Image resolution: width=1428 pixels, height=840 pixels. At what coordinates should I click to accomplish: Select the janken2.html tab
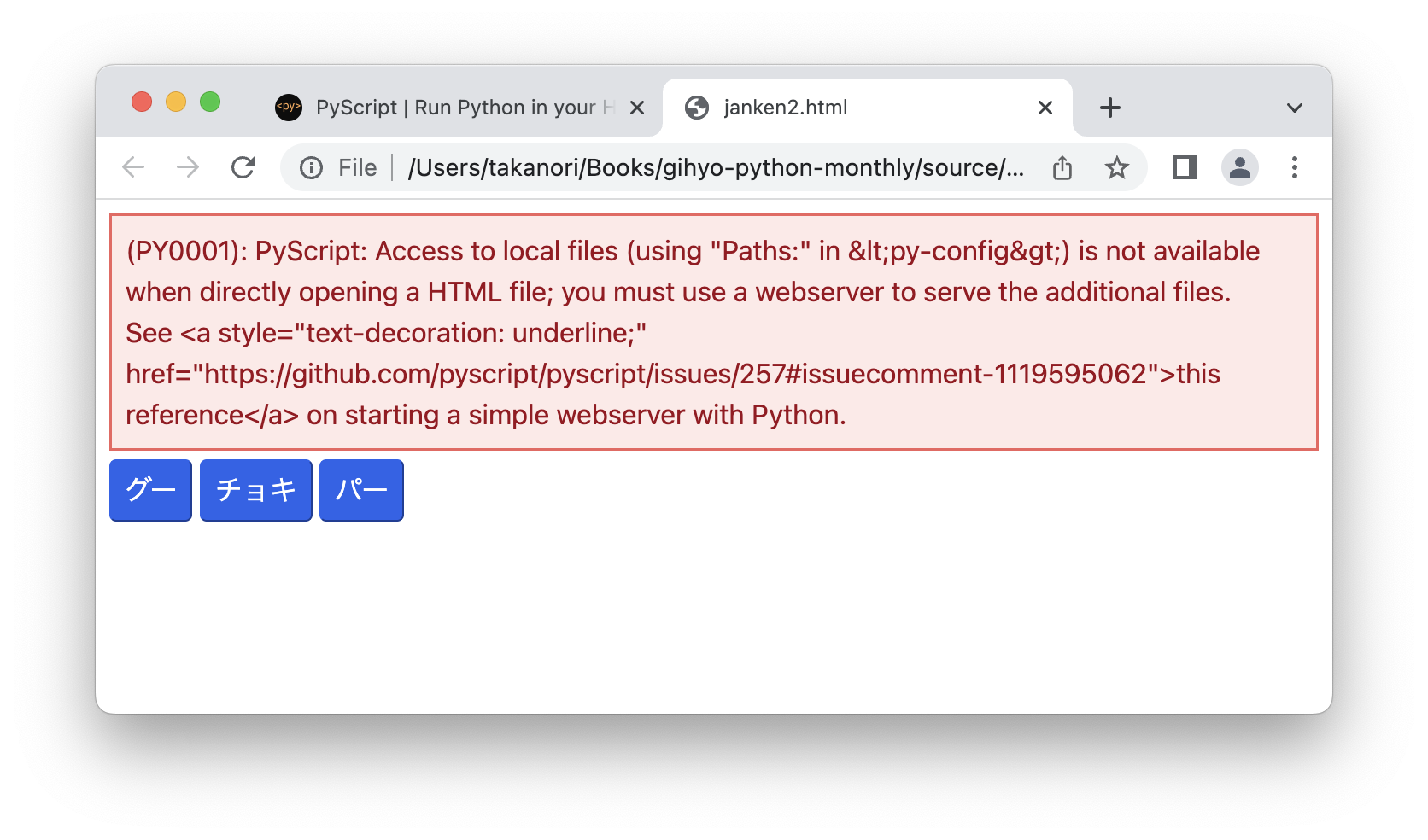coord(854,108)
